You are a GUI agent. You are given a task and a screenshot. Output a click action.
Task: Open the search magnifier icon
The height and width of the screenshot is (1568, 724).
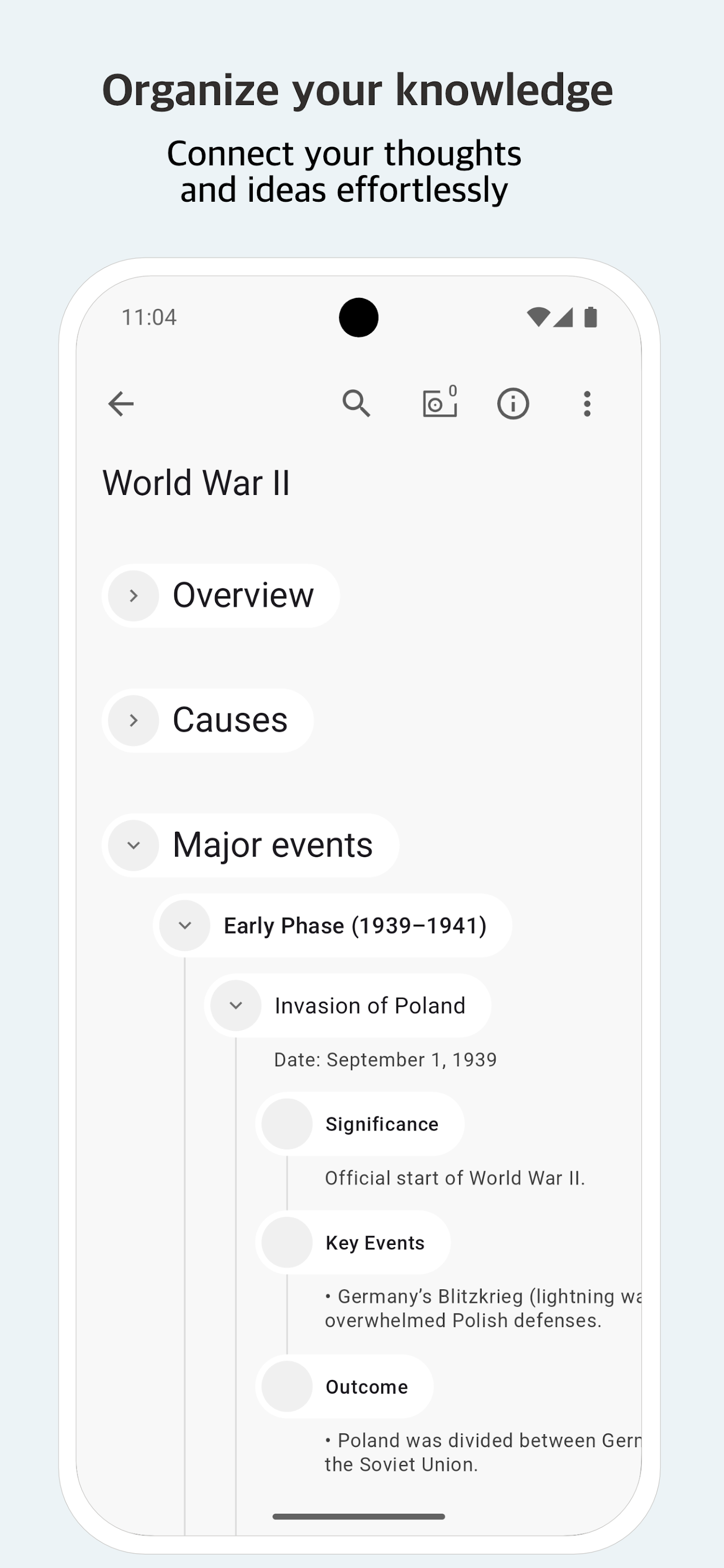coord(356,403)
